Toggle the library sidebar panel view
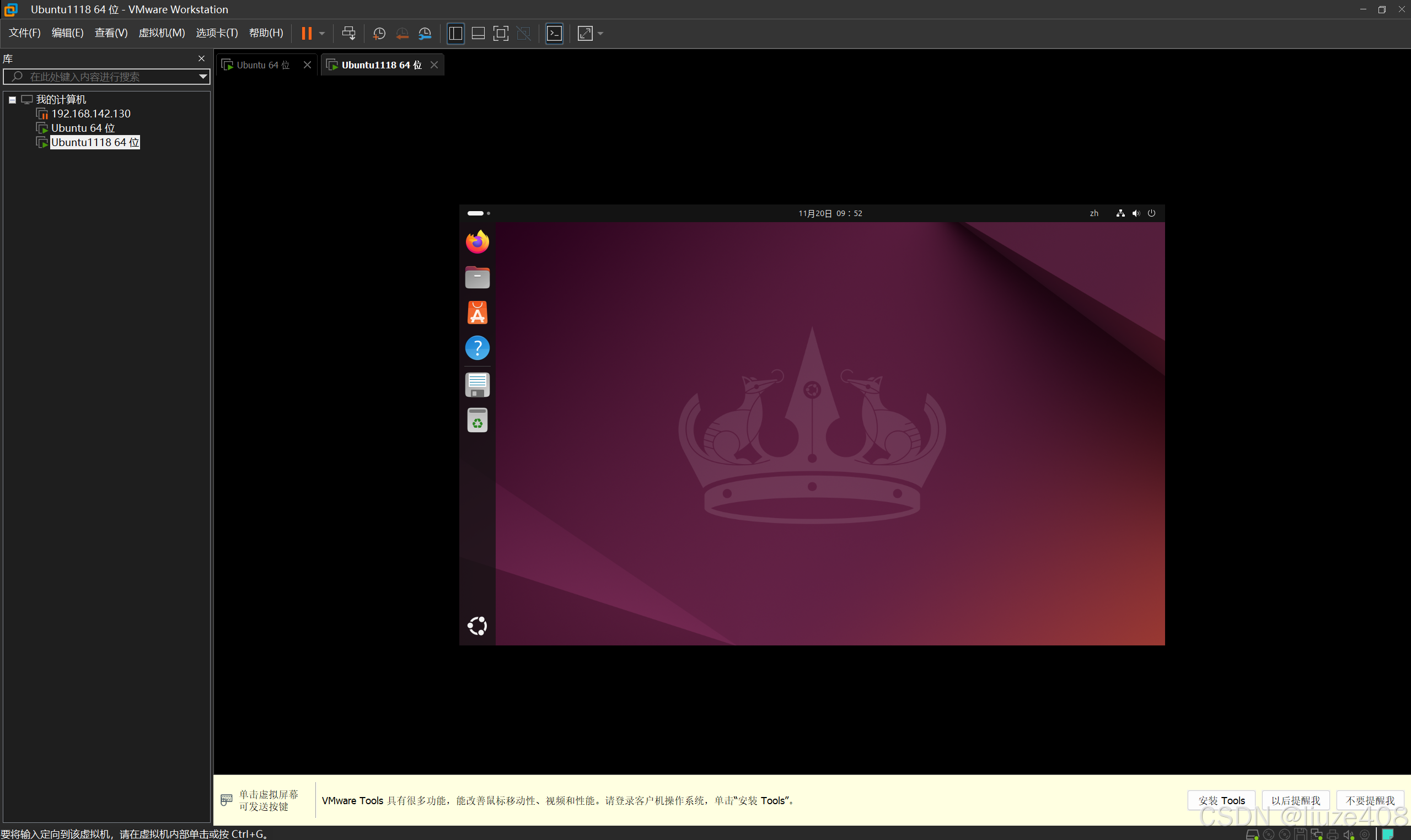 tap(455, 34)
